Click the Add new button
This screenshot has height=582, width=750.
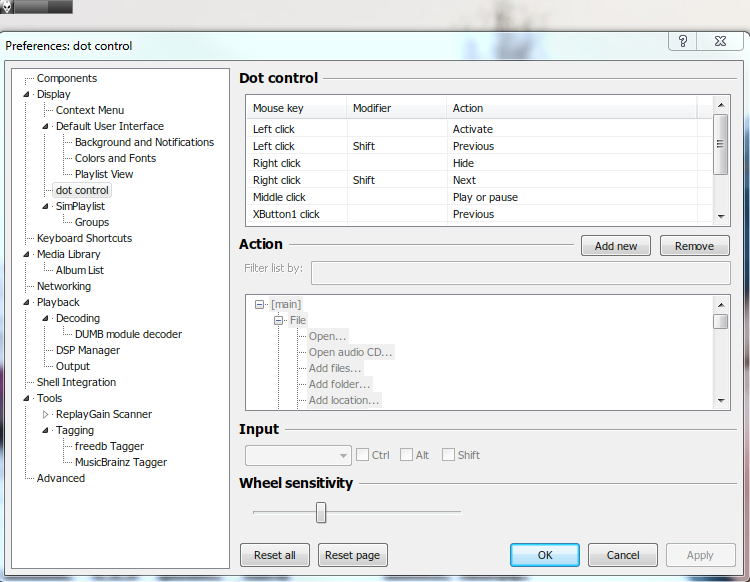(616, 246)
